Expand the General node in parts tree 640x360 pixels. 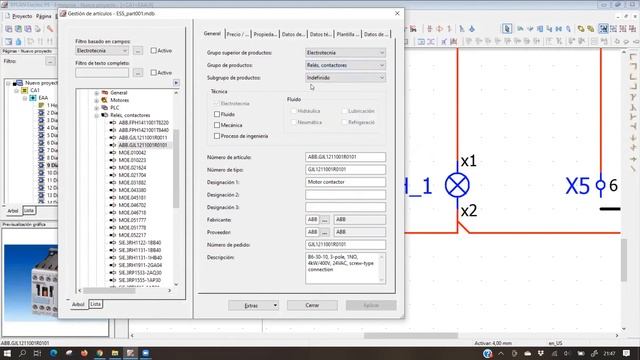point(97,93)
